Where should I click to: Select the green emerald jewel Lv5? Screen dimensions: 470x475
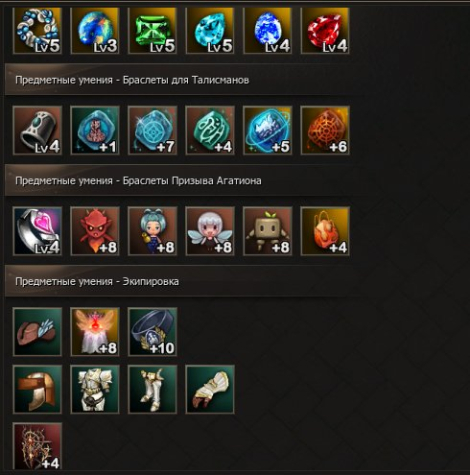pyautogui.click(x=152, y=31)
